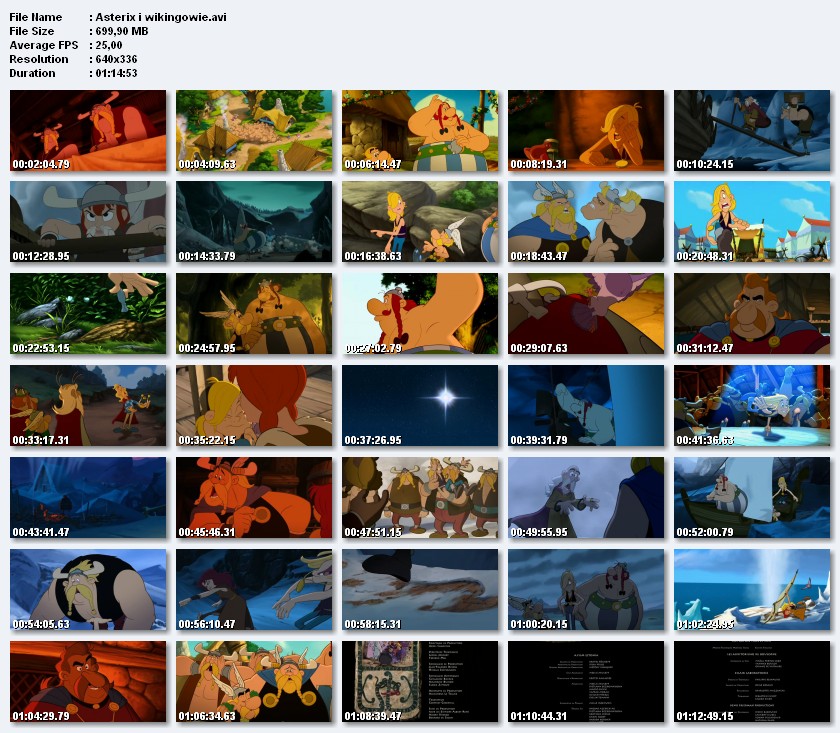The height and width of the screenshot is (733, 840).
Task: Select the thumbnail stamped 00:54:05.63
Action: point(88,589)
